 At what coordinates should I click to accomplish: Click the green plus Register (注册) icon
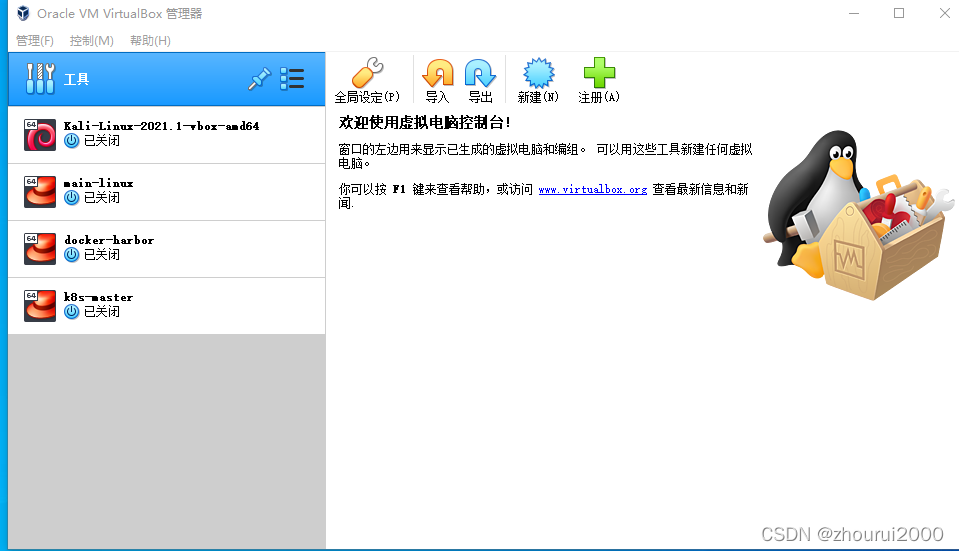point(599,73)
